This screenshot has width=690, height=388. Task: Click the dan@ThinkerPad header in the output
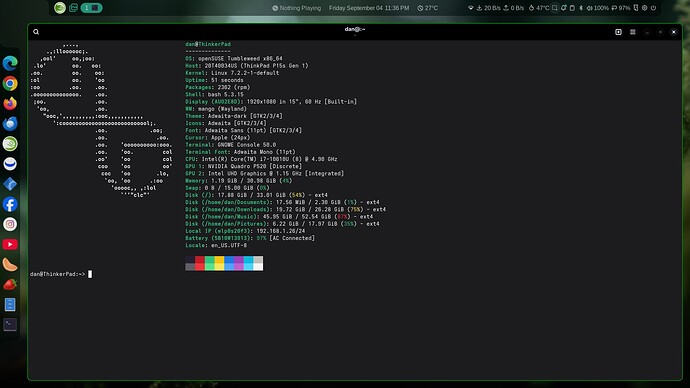(208, 44)
